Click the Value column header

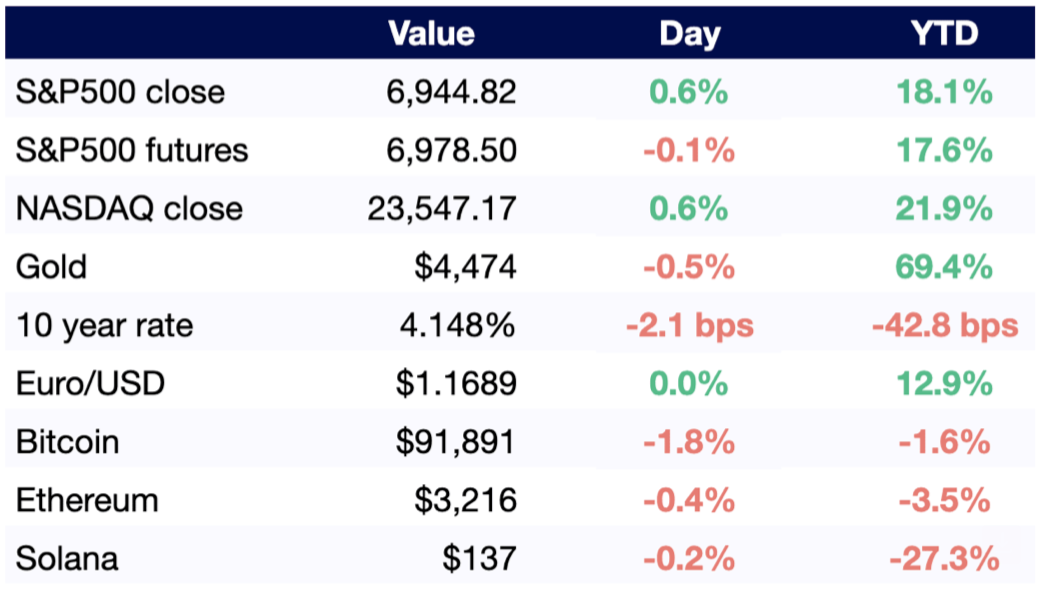(x=431, y=35)
